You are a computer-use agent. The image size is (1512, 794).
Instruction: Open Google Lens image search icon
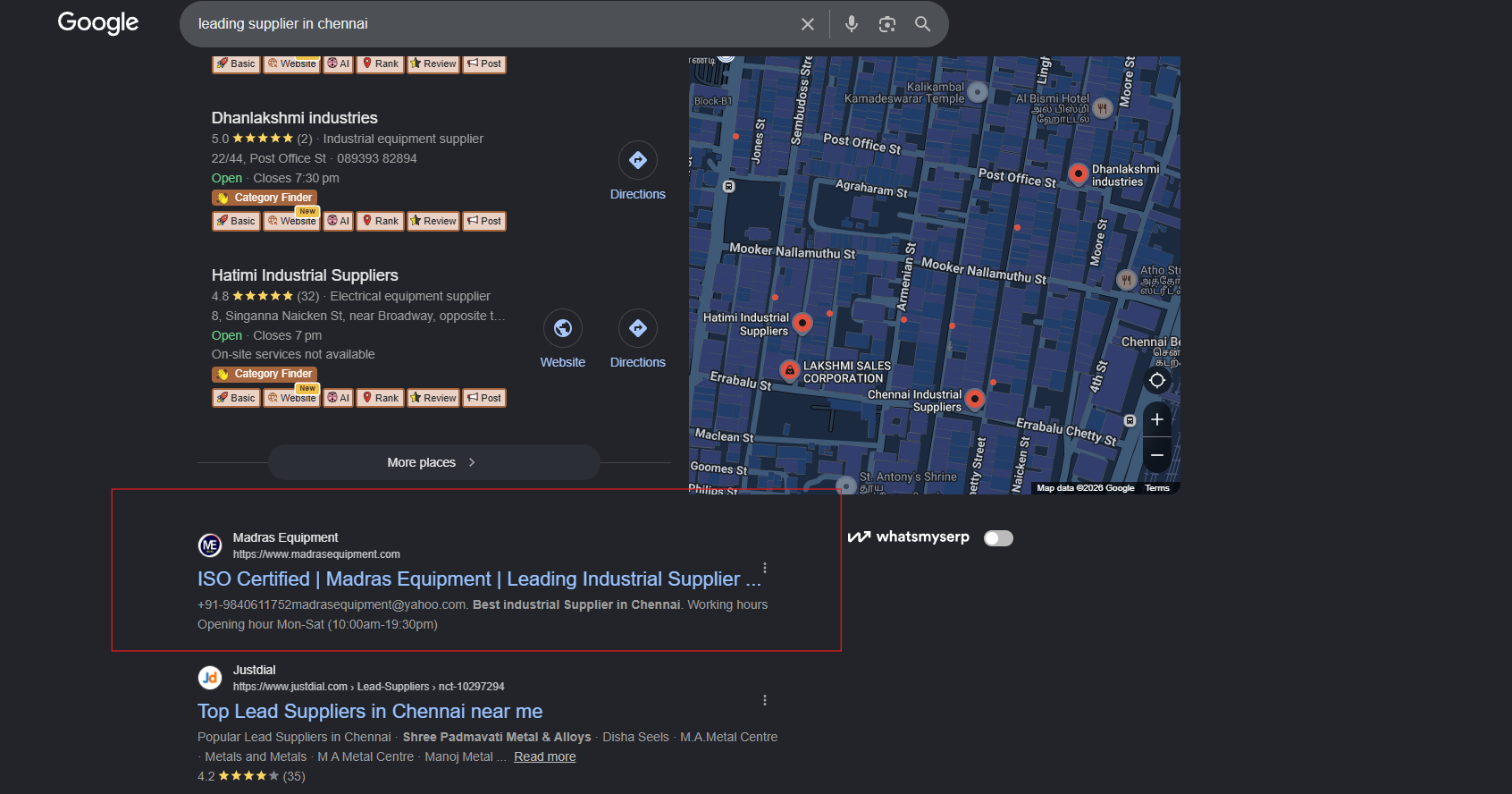point(887,24)
